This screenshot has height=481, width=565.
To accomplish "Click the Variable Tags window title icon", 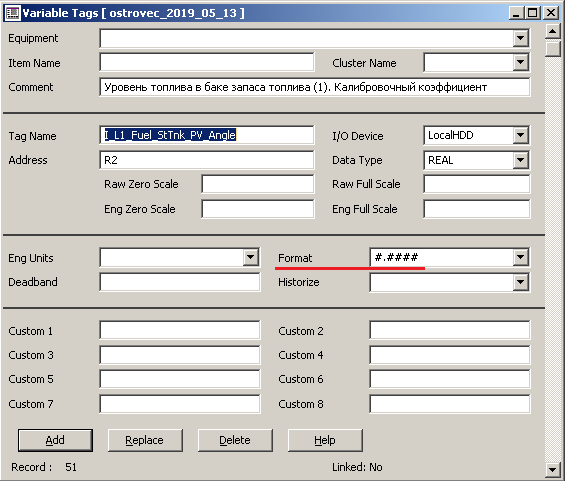I will pyautogui.click(x=13, y=13).
